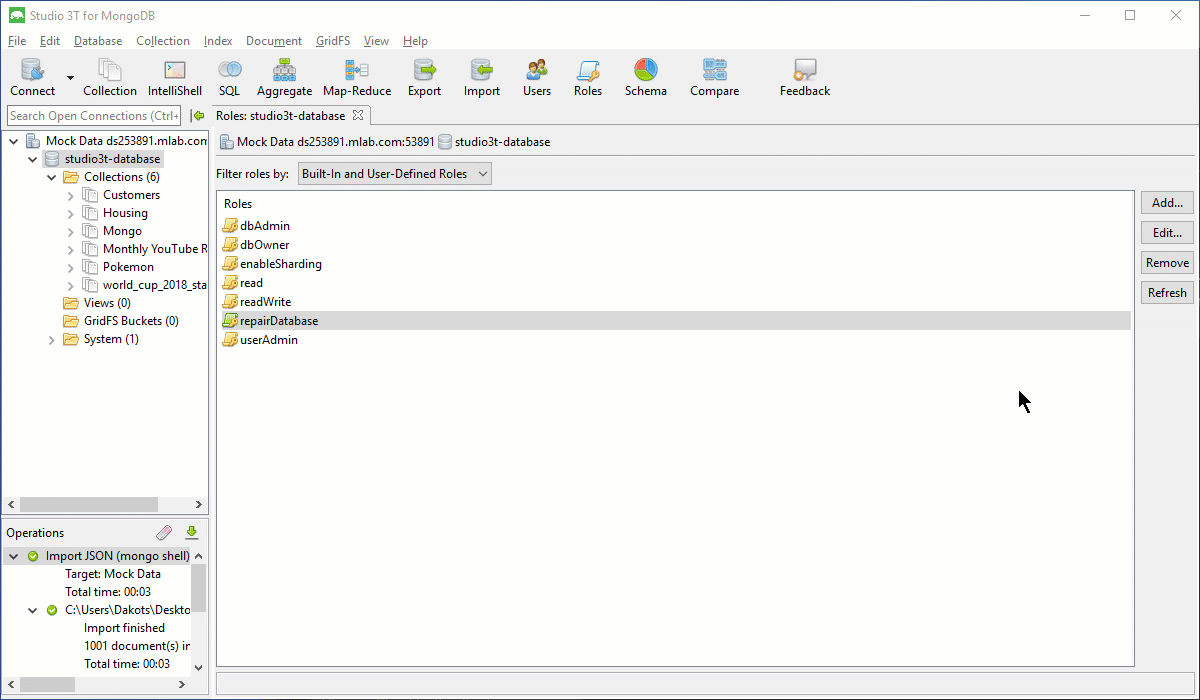Click the Refresh button
This screenshot has width=1200, height=700.
(x=1167, y=293)
